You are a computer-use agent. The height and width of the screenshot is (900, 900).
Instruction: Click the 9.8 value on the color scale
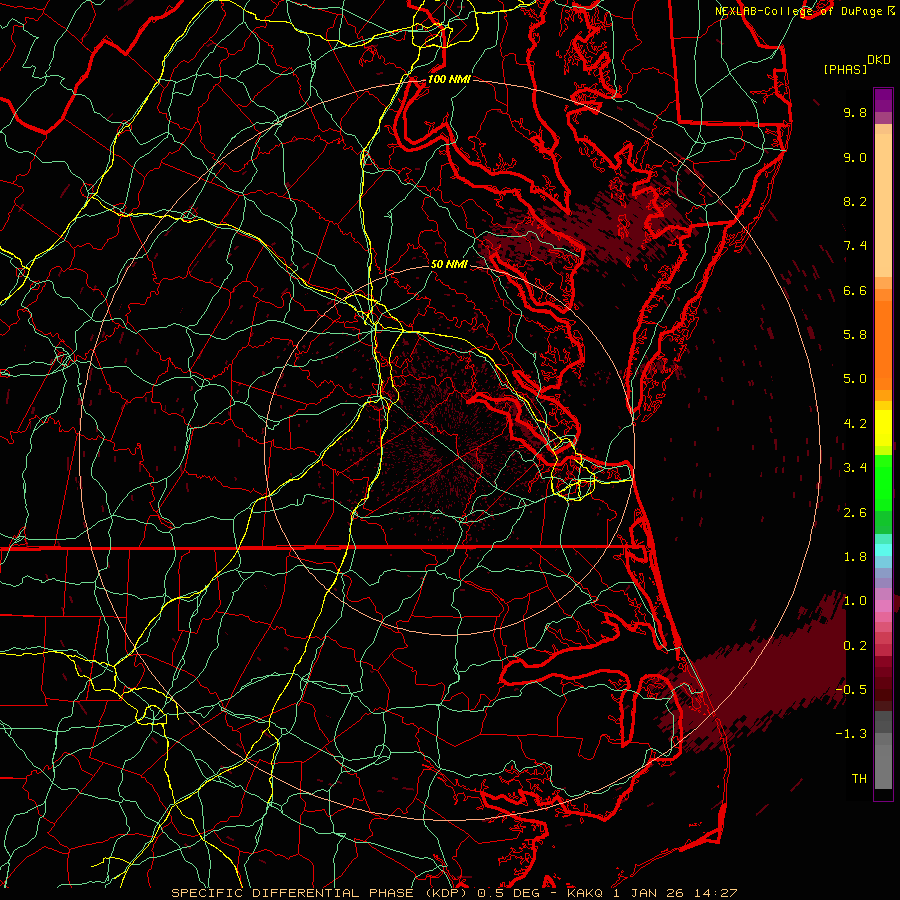tap(855, 112)
